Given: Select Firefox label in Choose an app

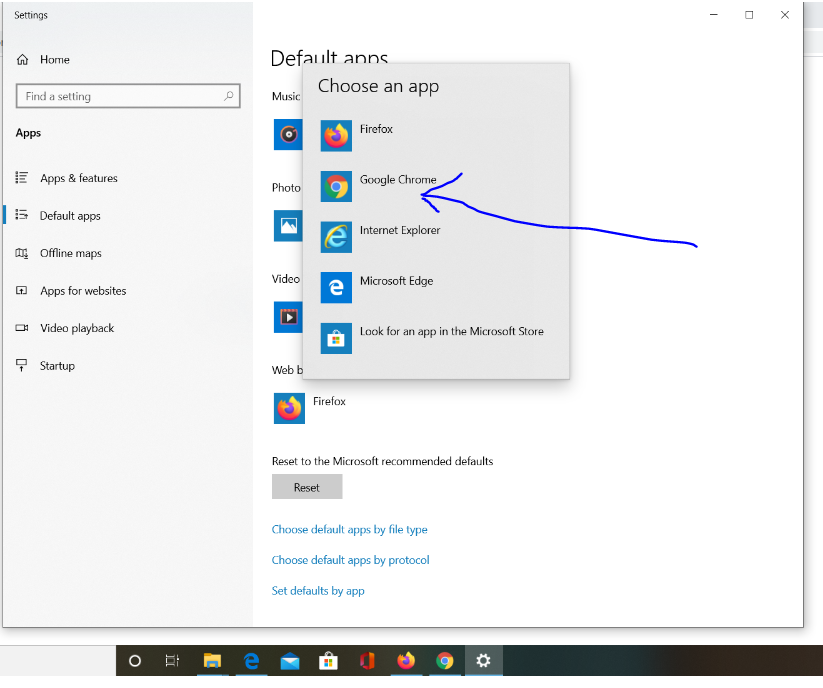Looking at the screenshot, I should pyautogui.click(x=376, y=129).
